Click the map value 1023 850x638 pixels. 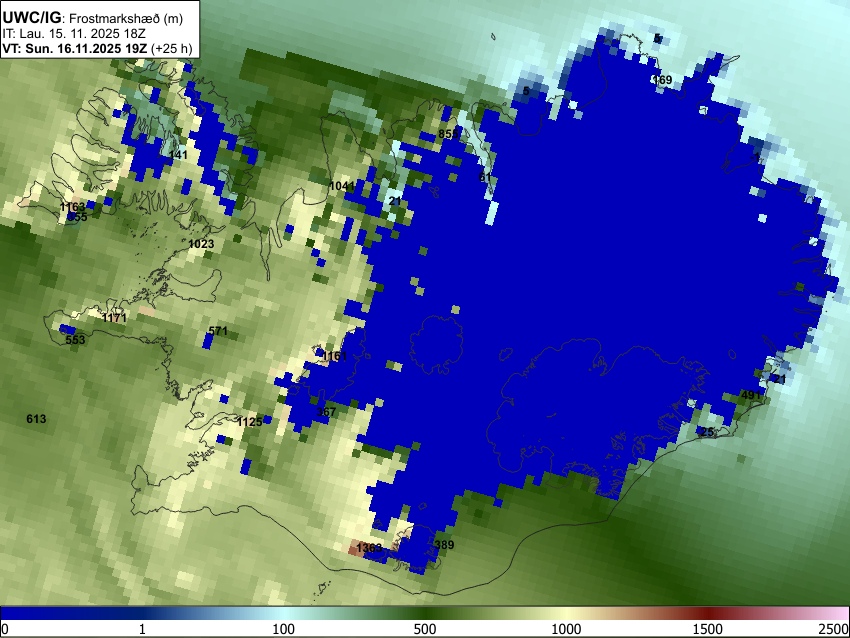click(x=201, y=244)
